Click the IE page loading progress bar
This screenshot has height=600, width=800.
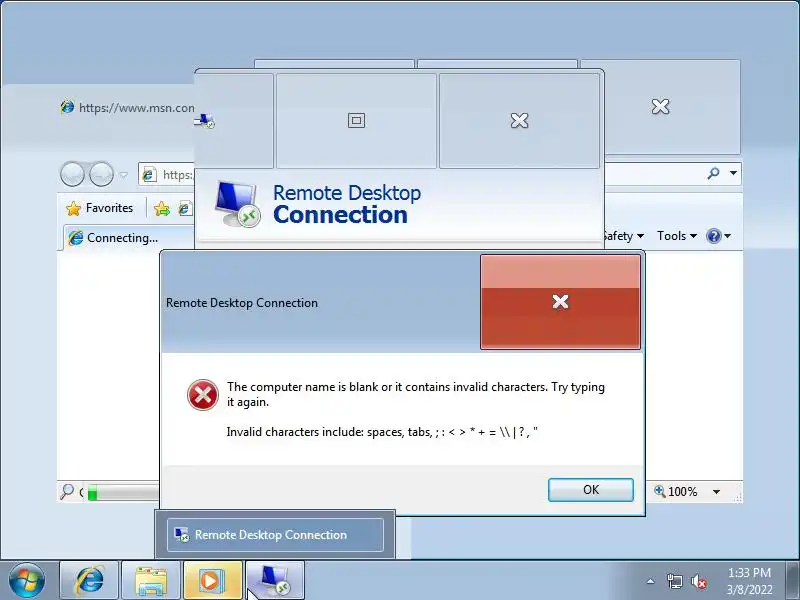pyautogui.click(x=122, y=493)
